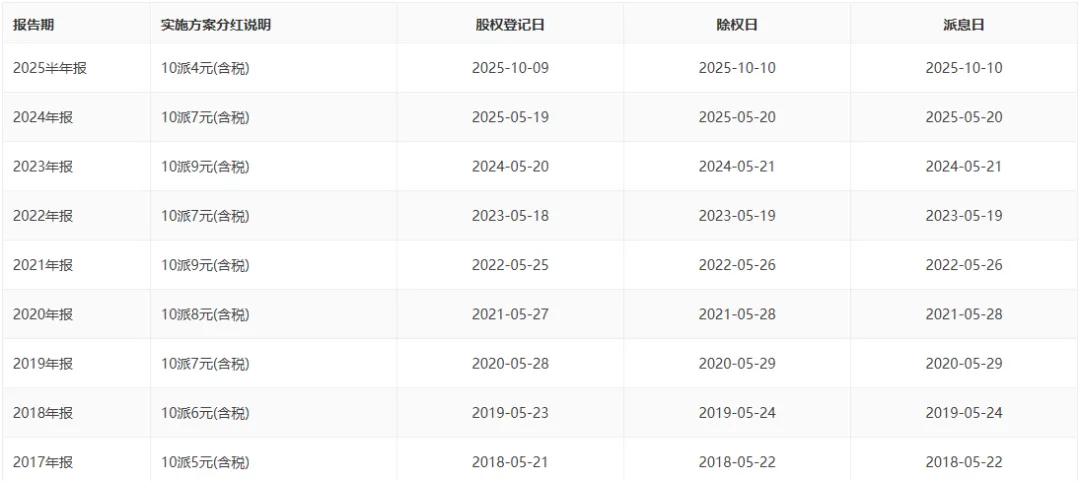The width and height of the screenshot is (1080, 481).
Task: Select the 2022年报 report period cell
Action: 43,216
